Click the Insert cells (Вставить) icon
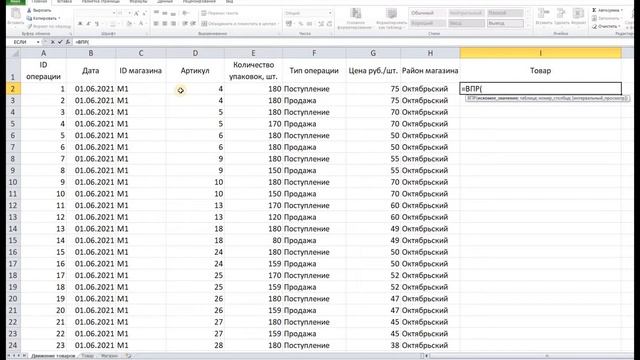640x360 pixels. [544, 13]
